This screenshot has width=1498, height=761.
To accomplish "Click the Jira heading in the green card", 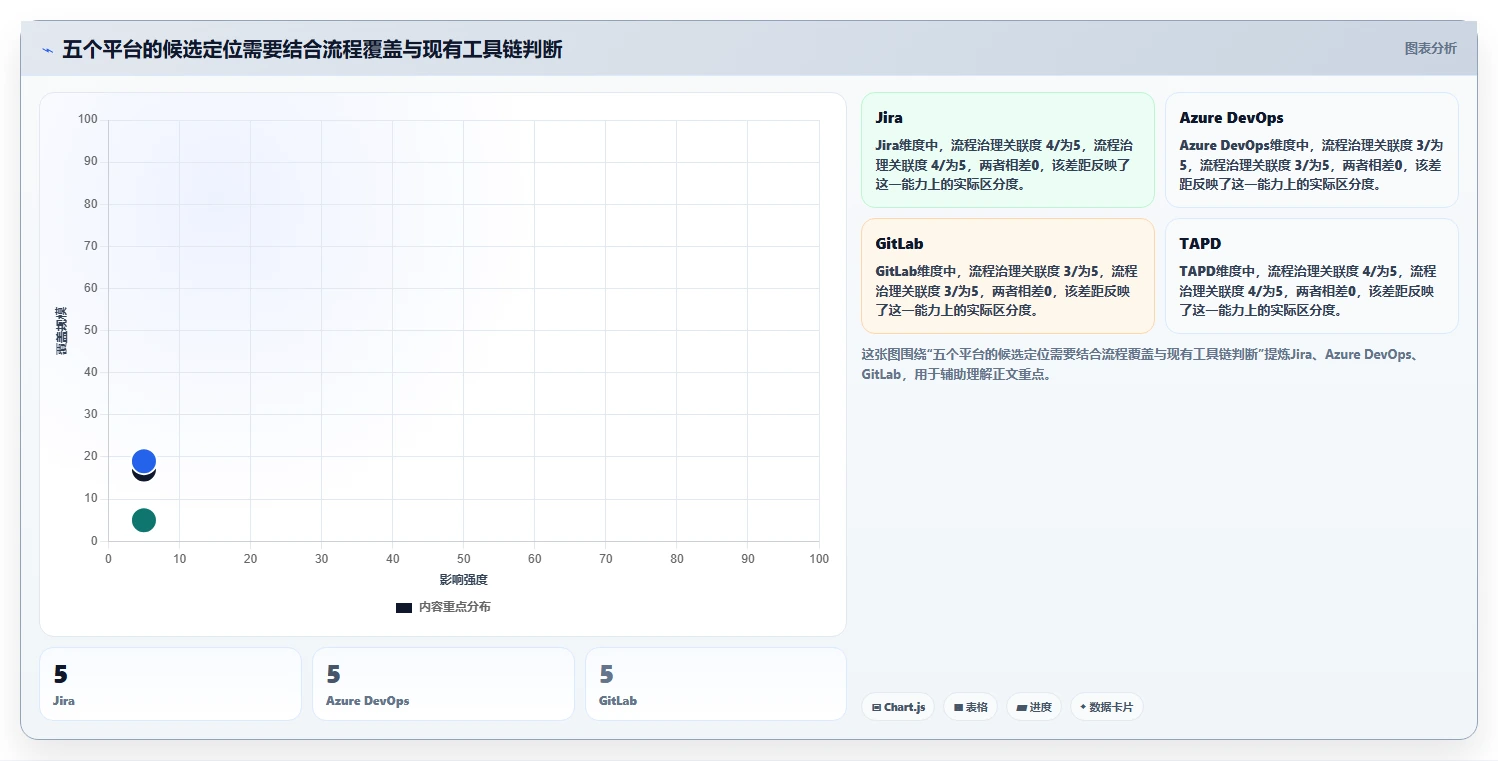I will [889, 118].
